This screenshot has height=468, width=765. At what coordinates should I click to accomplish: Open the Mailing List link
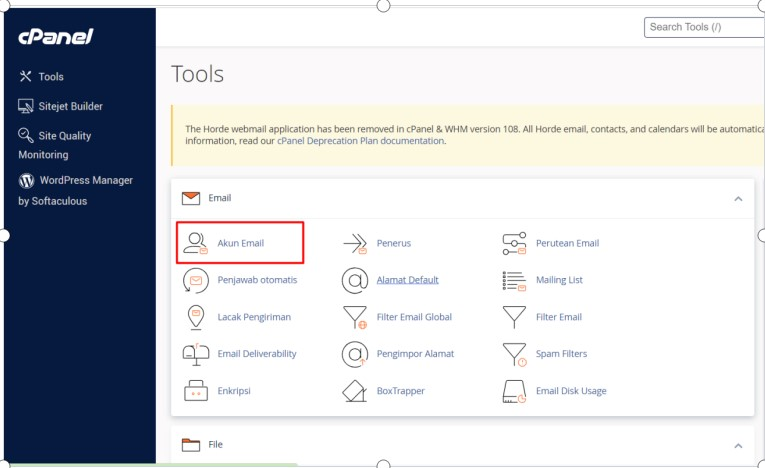pyautogui.click(x=559, y=280)
